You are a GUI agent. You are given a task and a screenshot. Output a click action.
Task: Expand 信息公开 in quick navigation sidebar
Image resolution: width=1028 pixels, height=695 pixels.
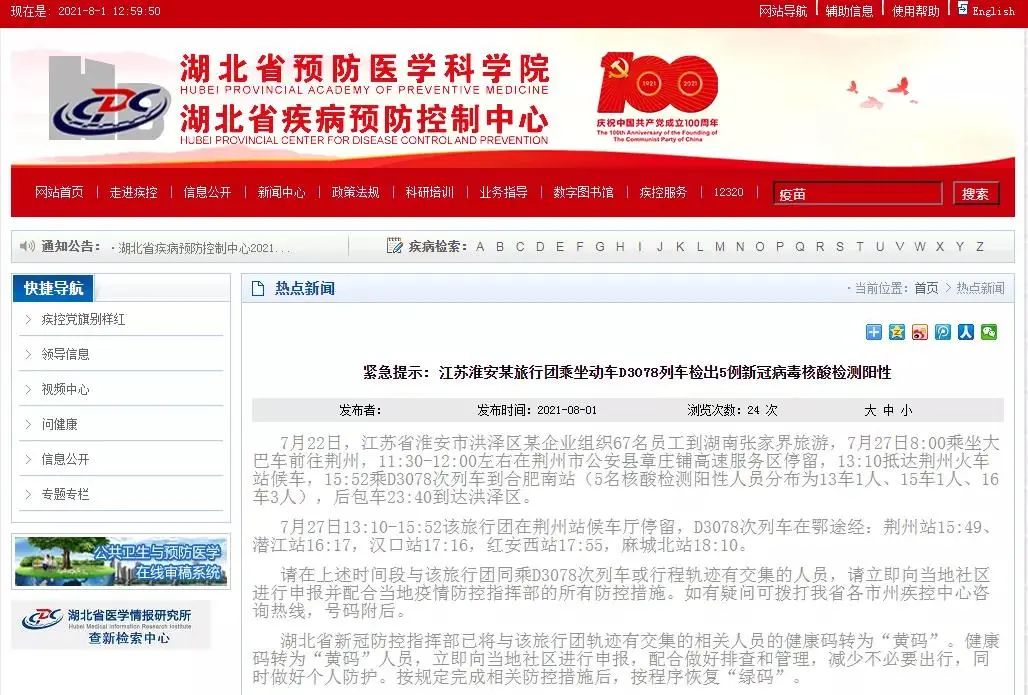coord(121,459)
